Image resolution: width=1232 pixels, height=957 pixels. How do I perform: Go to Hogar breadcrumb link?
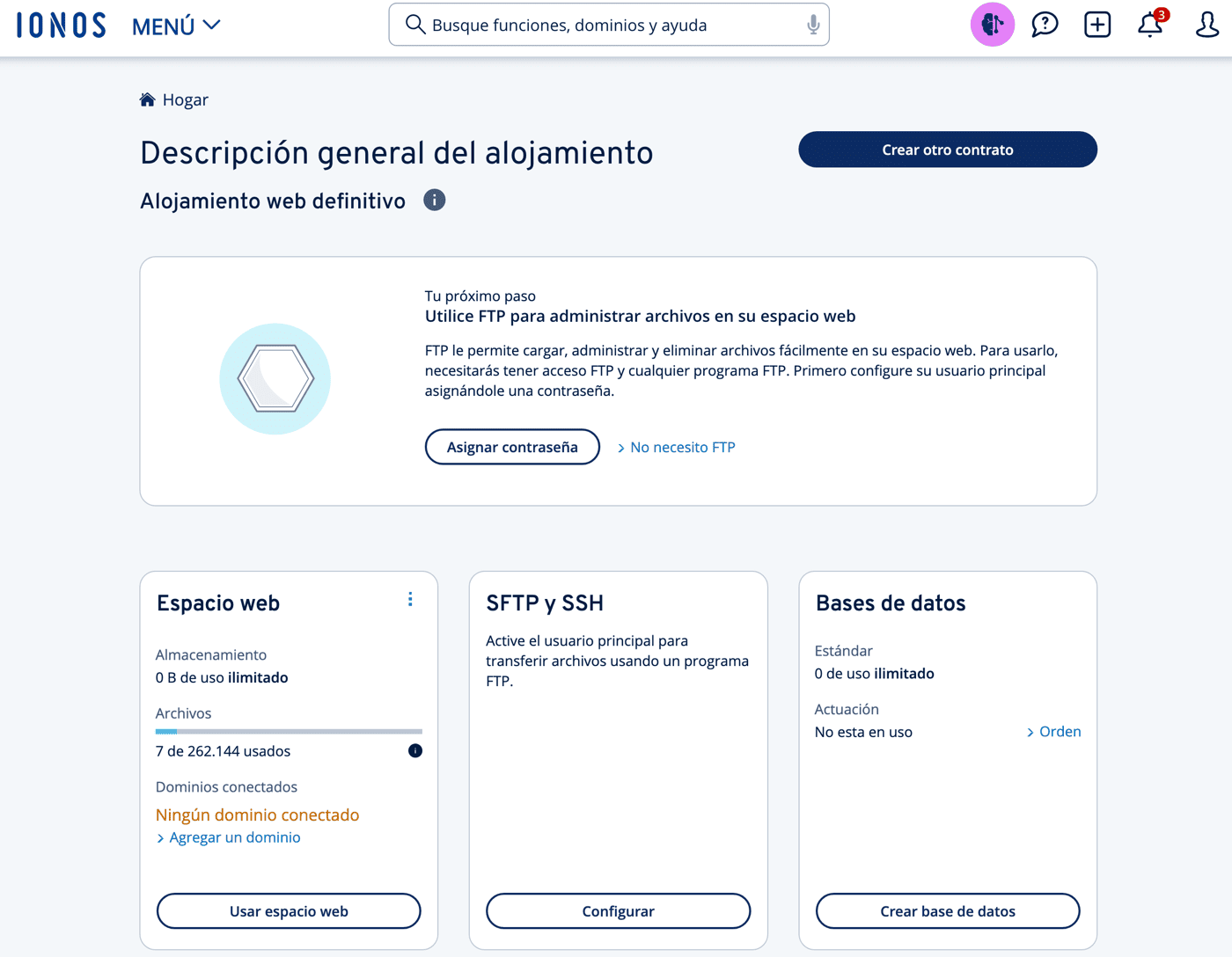(x=186, y=99)
